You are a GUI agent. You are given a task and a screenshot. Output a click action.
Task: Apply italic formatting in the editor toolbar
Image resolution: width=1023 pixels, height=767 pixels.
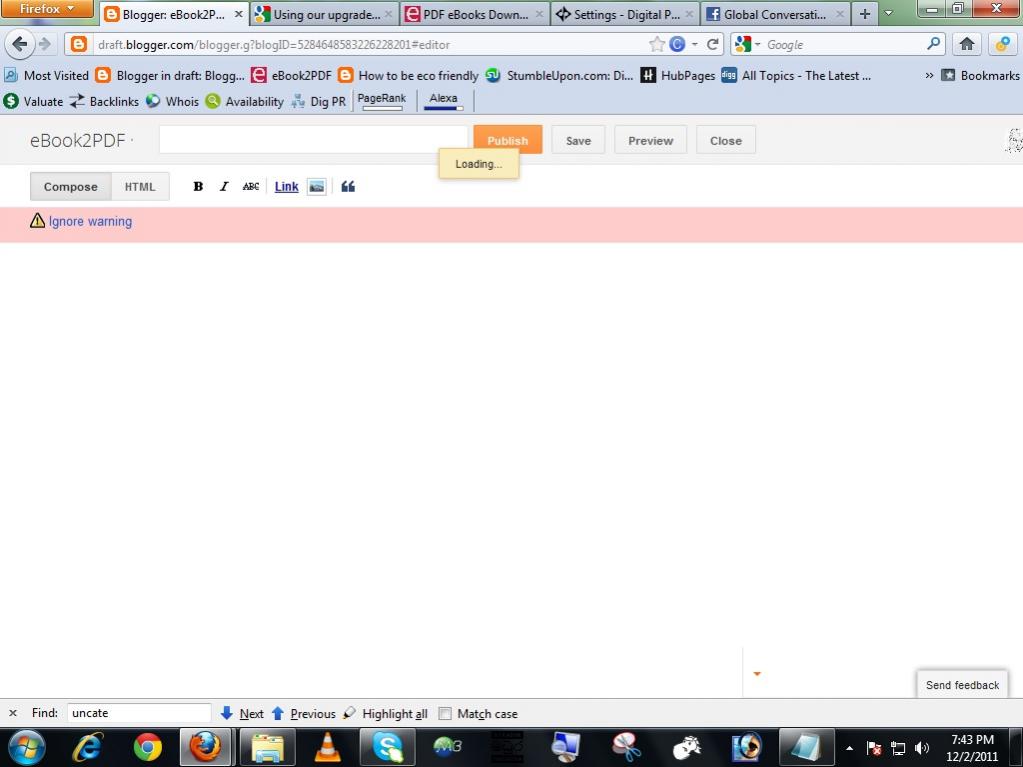pyautogui.click(x=224, y=187)
